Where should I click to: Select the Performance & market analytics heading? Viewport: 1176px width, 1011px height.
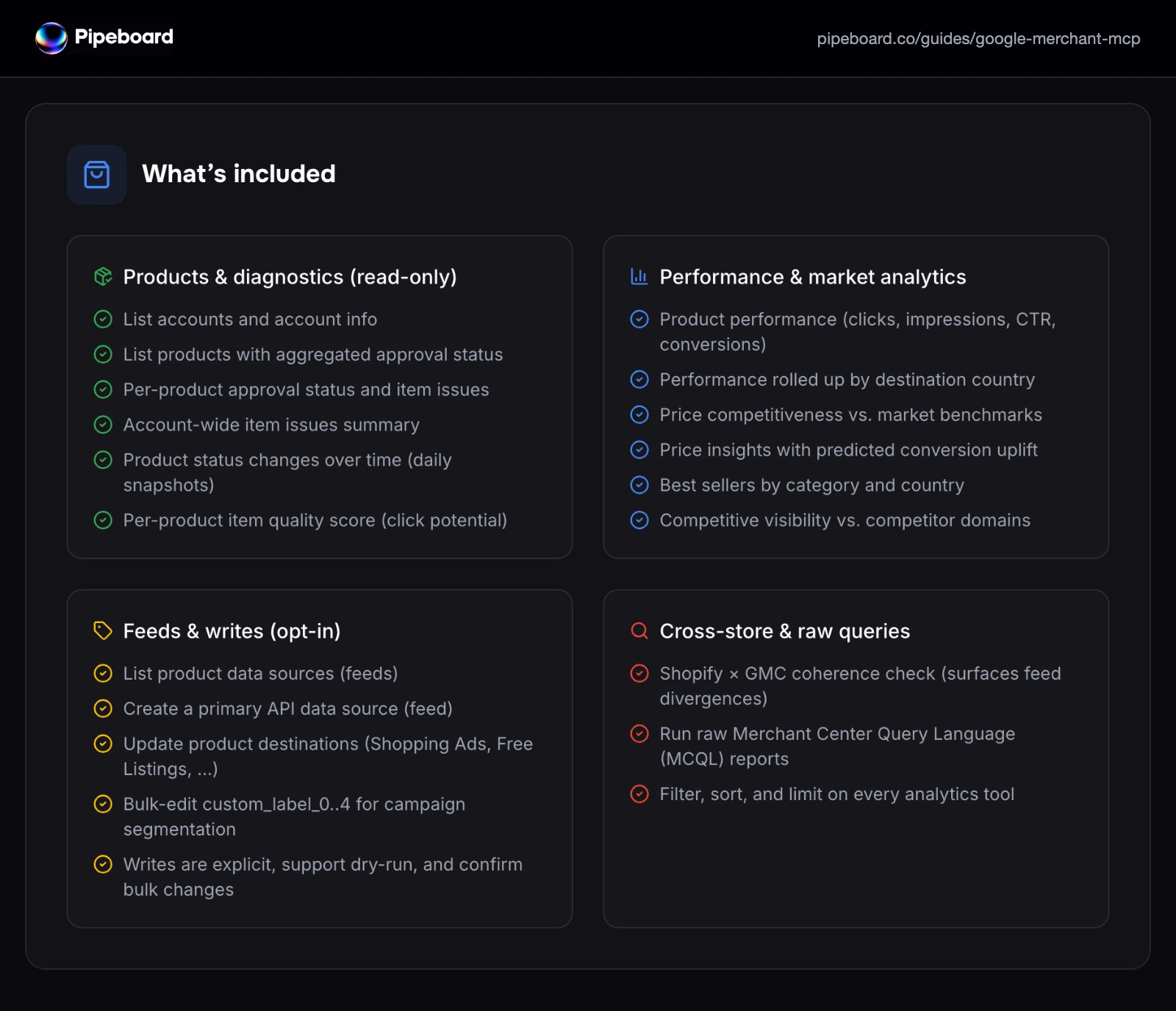(813, 277)
